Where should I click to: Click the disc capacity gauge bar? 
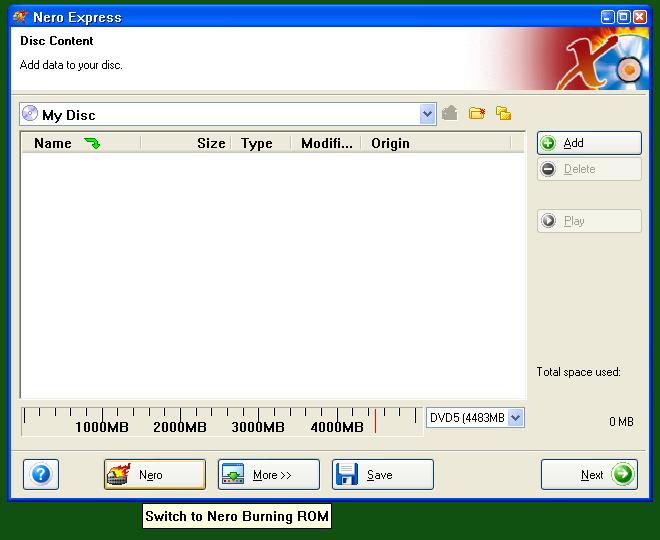tap(222, 421)
